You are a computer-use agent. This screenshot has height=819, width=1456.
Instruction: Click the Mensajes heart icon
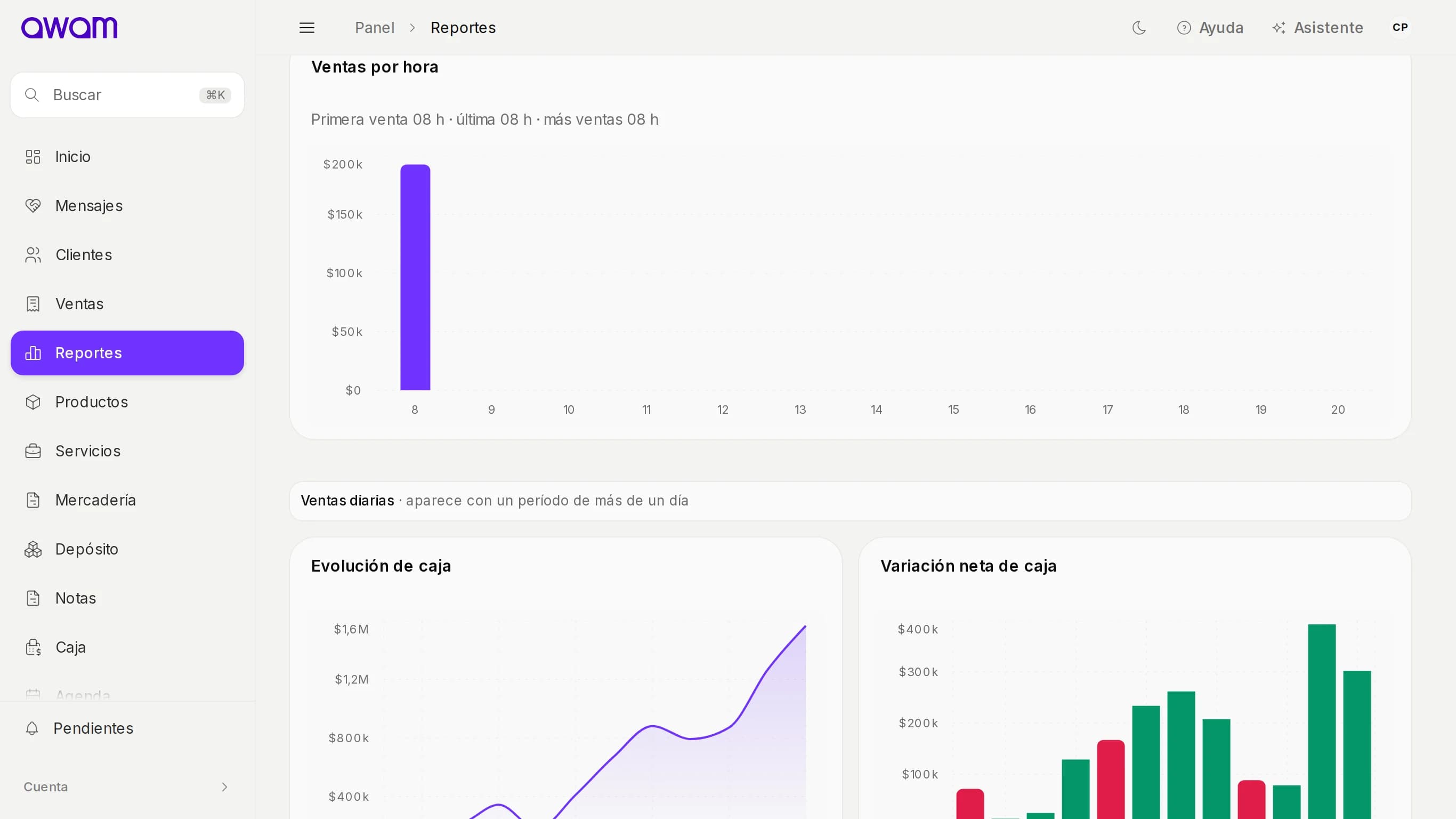tap(33, 205)
